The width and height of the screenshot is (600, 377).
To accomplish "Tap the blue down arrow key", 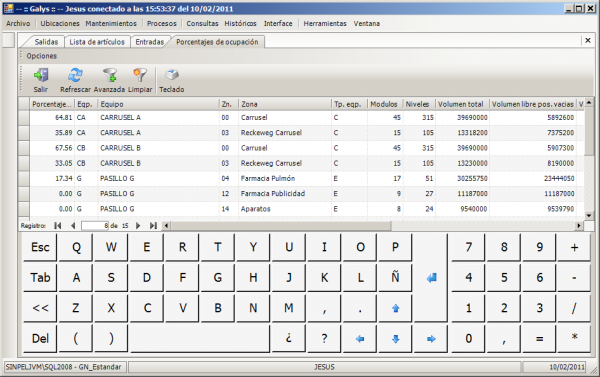I will (x=395, y=338).
